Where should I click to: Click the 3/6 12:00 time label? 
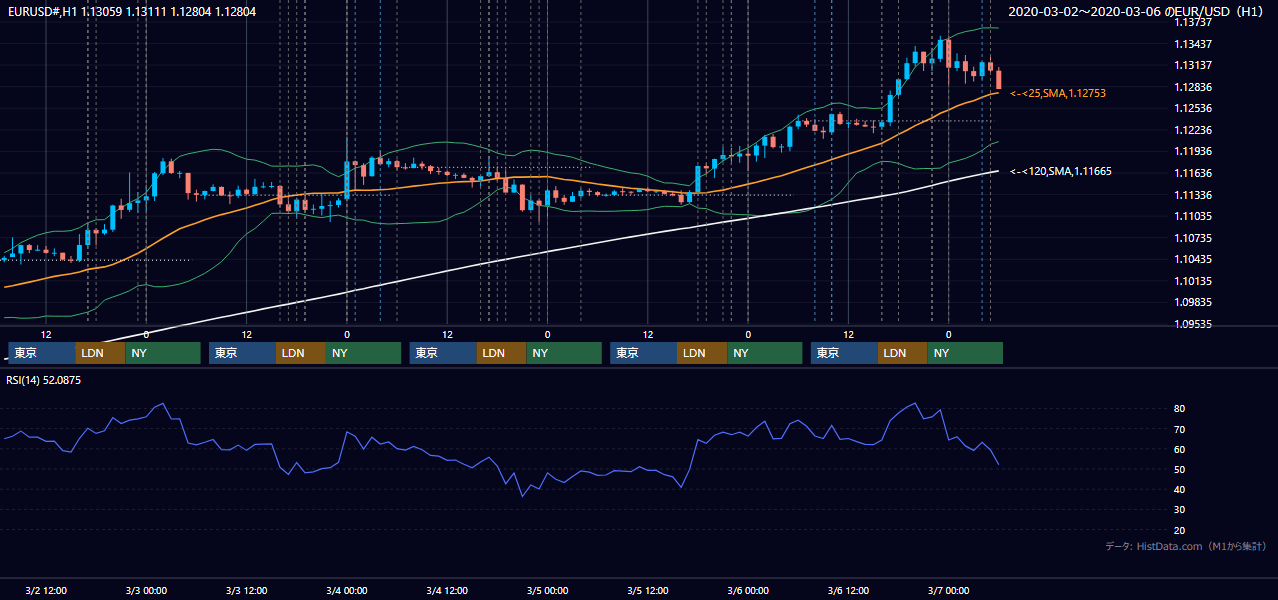848,591
